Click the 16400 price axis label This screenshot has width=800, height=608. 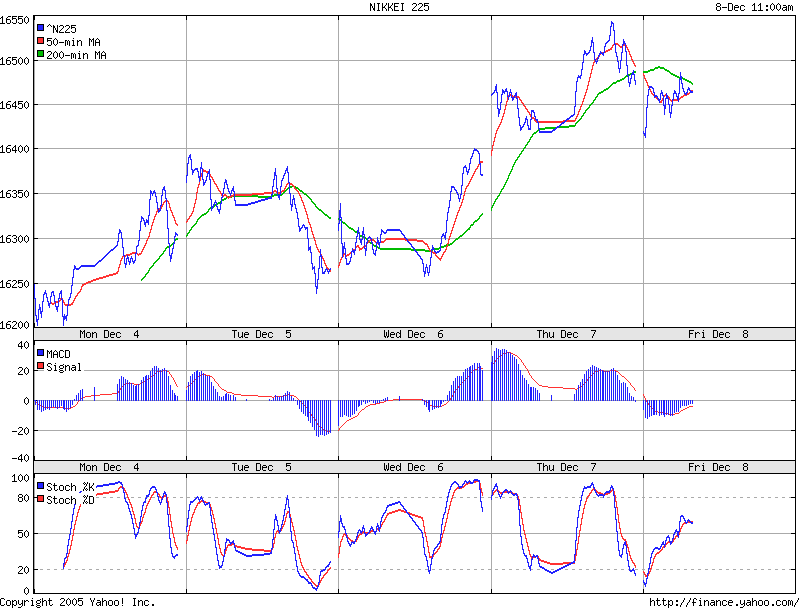(15, 149)
